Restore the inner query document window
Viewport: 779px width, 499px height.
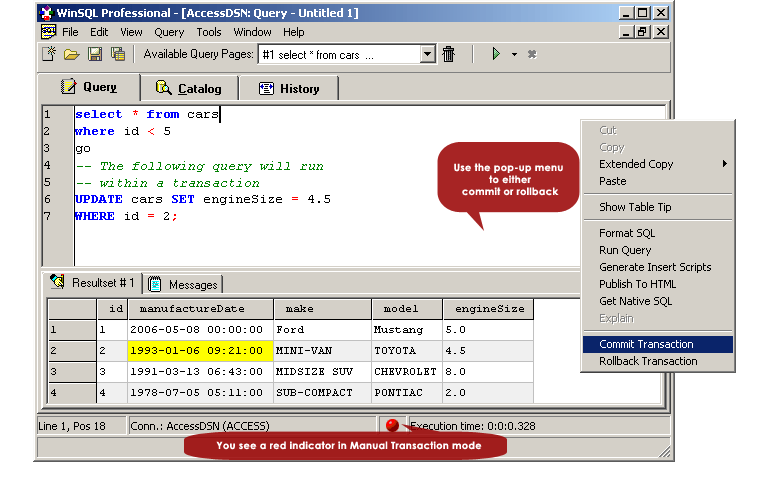(x=643, y=32)
